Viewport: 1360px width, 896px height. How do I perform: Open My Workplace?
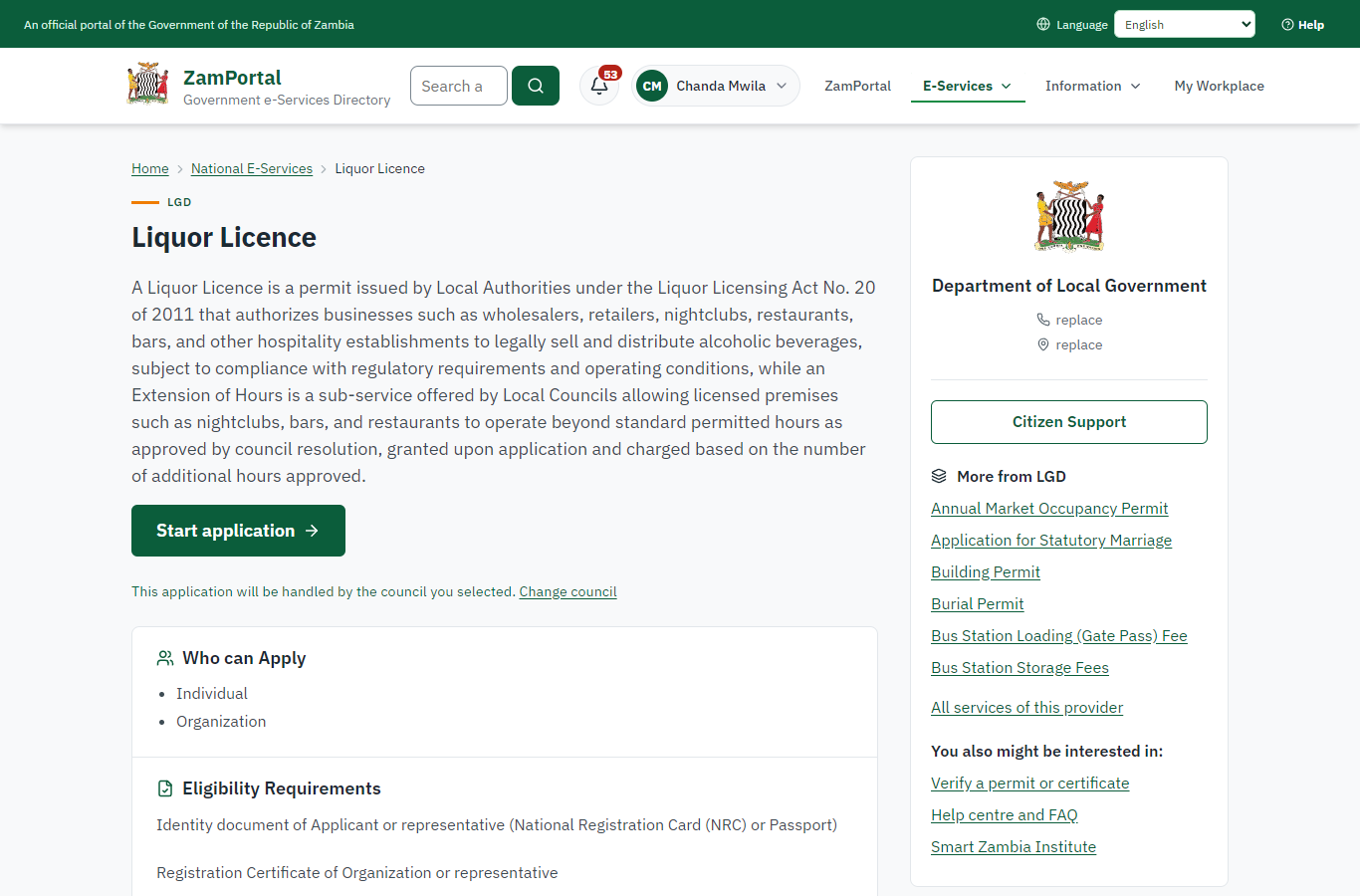[x=1220, y=86]
